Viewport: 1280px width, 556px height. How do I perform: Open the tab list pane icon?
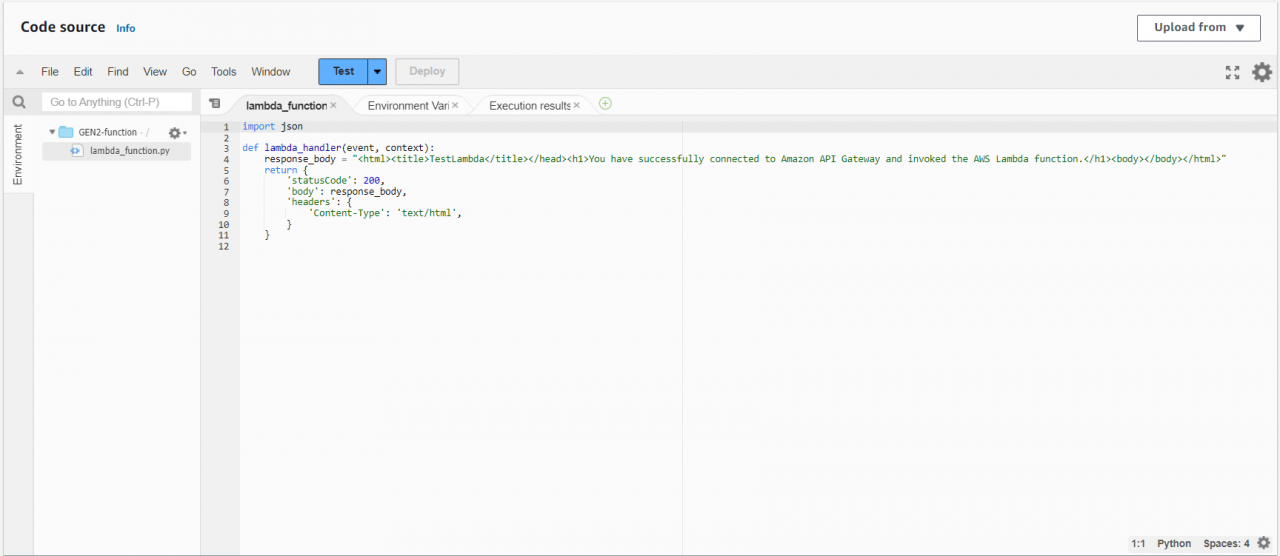tap(214, 104)
